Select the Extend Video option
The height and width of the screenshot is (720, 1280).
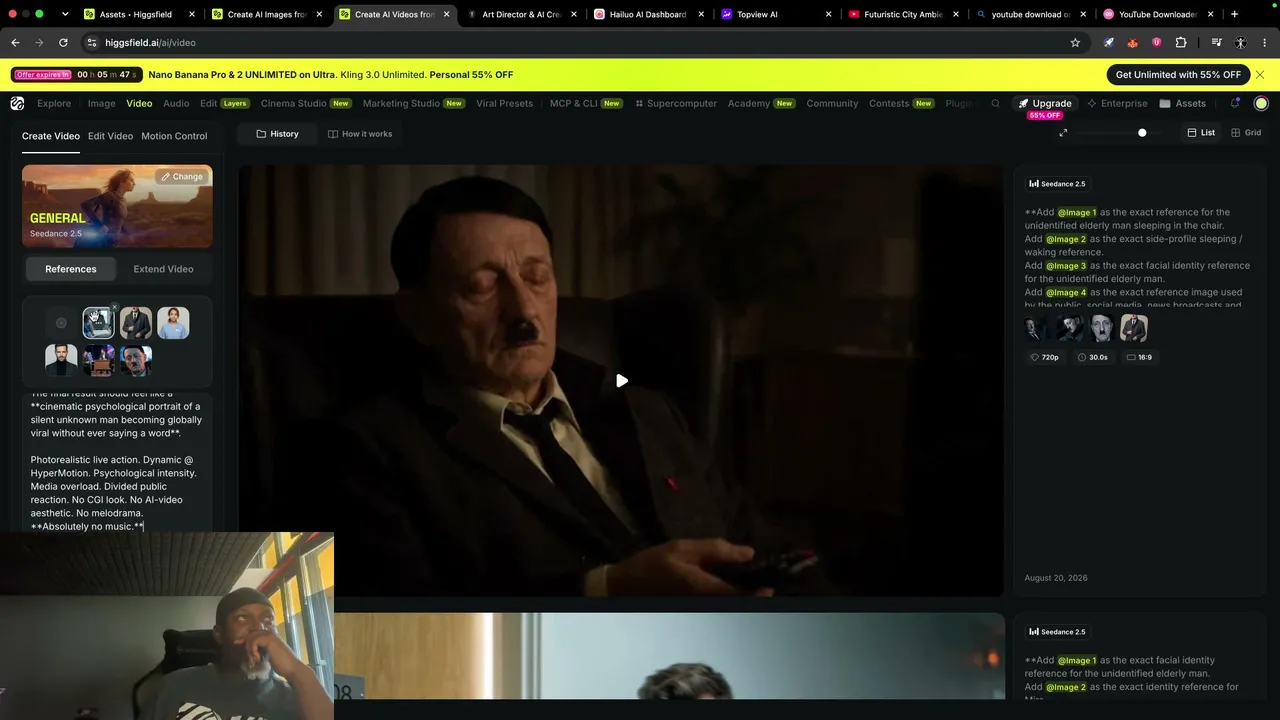163,269
